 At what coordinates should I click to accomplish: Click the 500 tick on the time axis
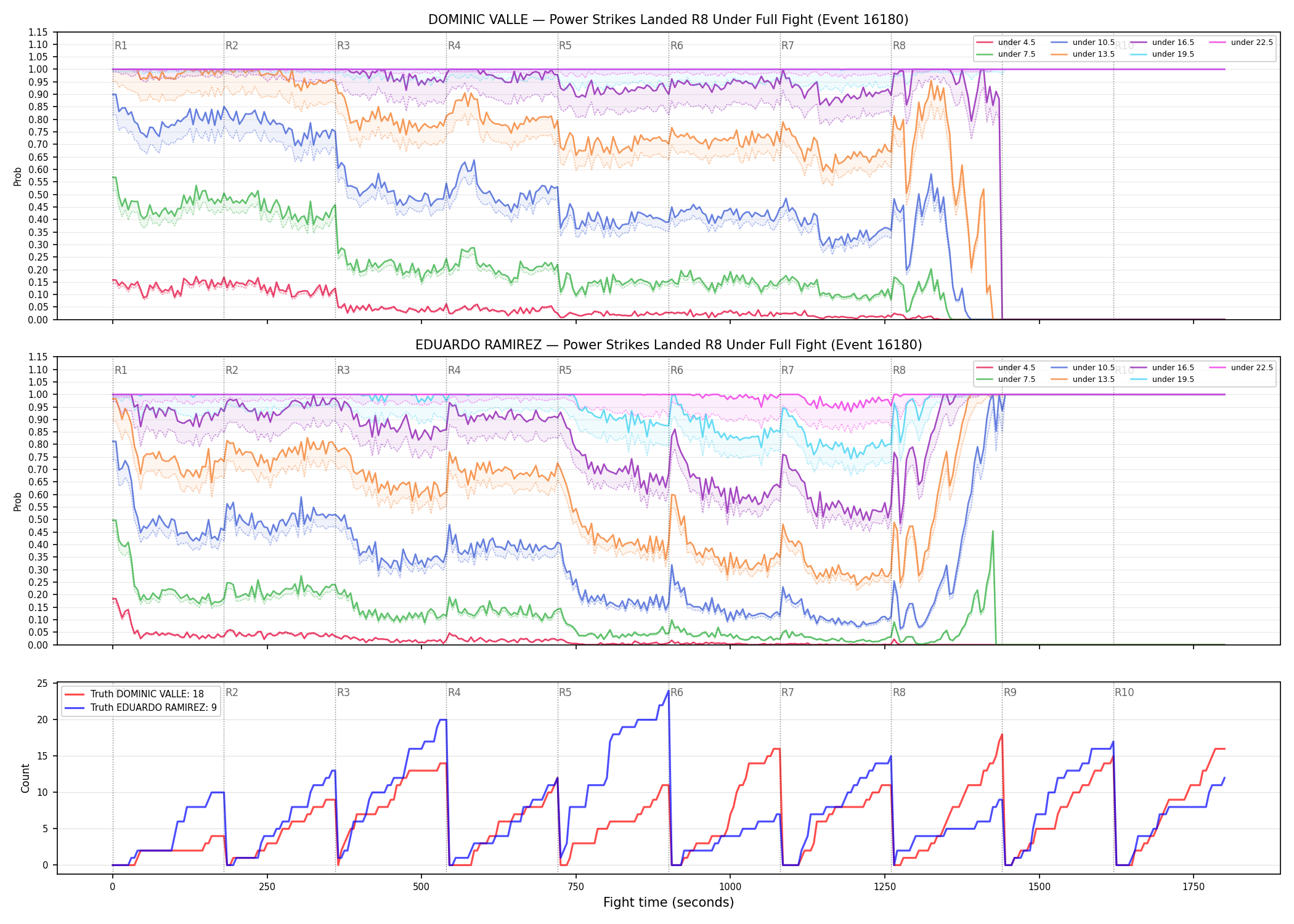coord(421,887)
